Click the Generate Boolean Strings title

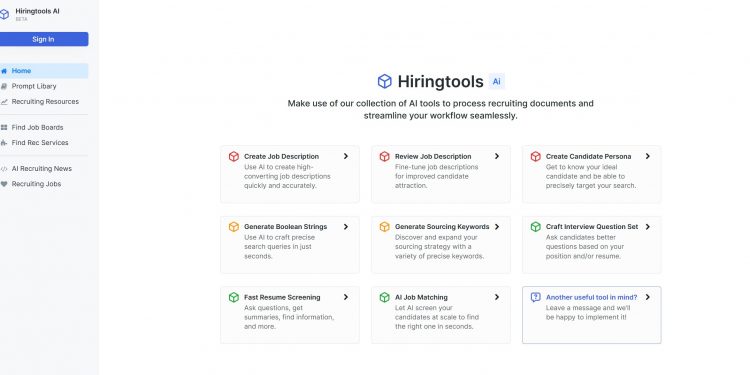click(x=286, y=227)
